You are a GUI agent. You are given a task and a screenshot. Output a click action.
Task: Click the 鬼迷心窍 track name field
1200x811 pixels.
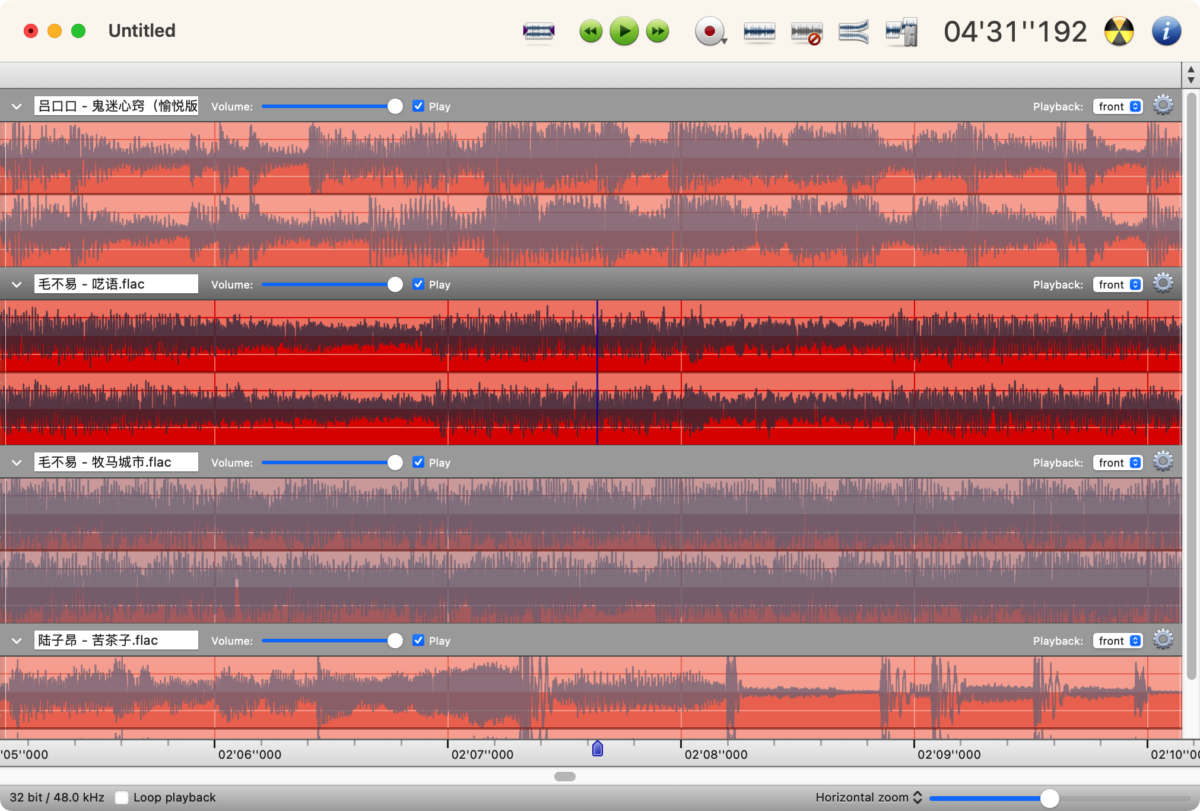[x=116, y=106]
